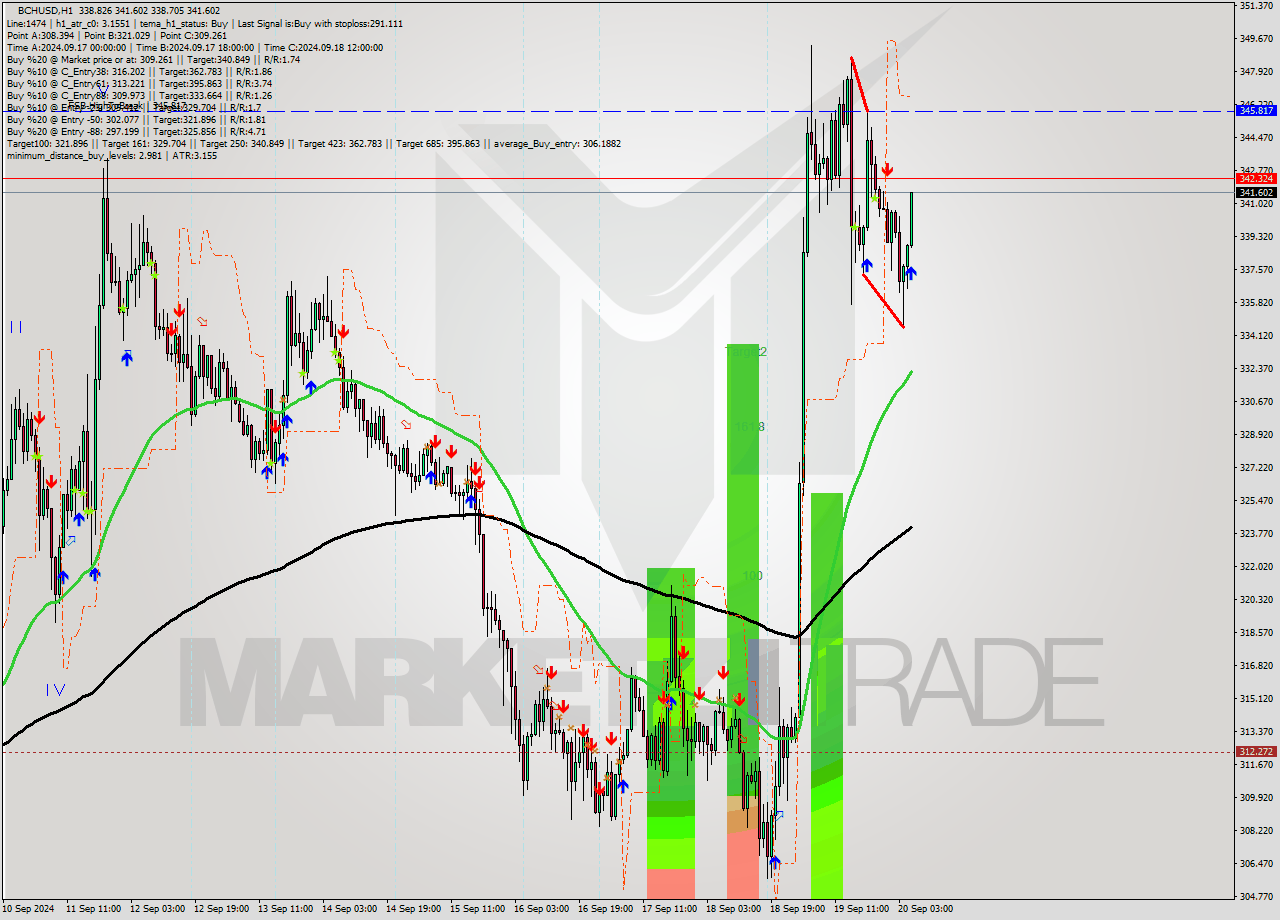The width and height of the screenshot is (1280, 920).
Task: Click the 100 Fibonacci level label
Action: click(753, 576)
